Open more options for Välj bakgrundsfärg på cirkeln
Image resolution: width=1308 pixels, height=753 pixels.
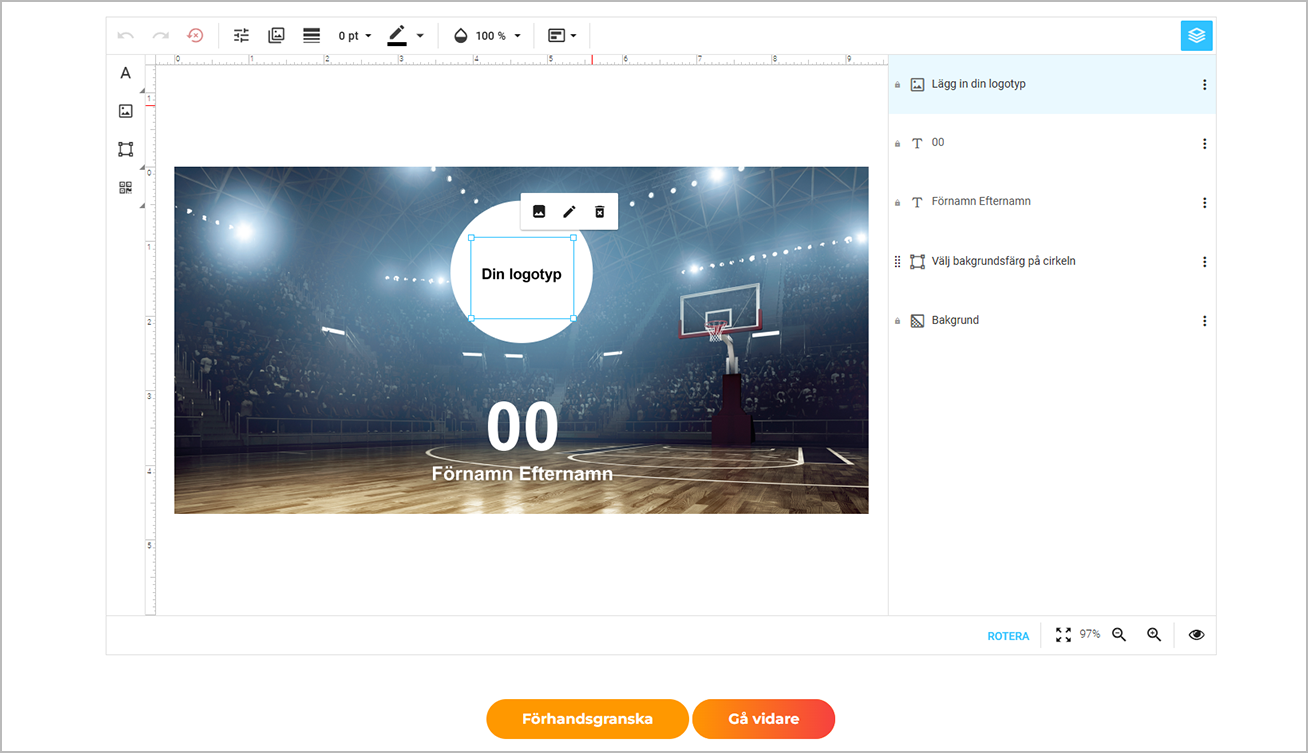point(1204,262)
